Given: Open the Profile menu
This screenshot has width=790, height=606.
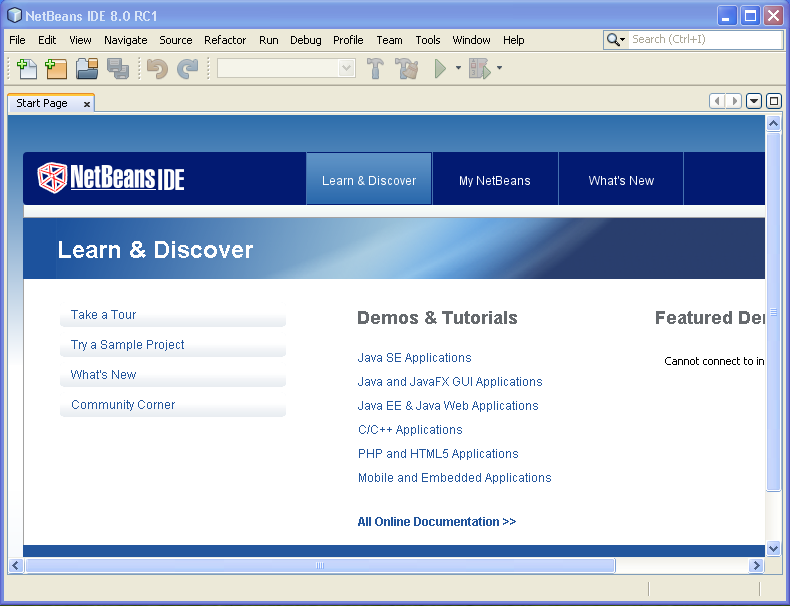Looking at the screenshot, I should [x=348, y=40].
